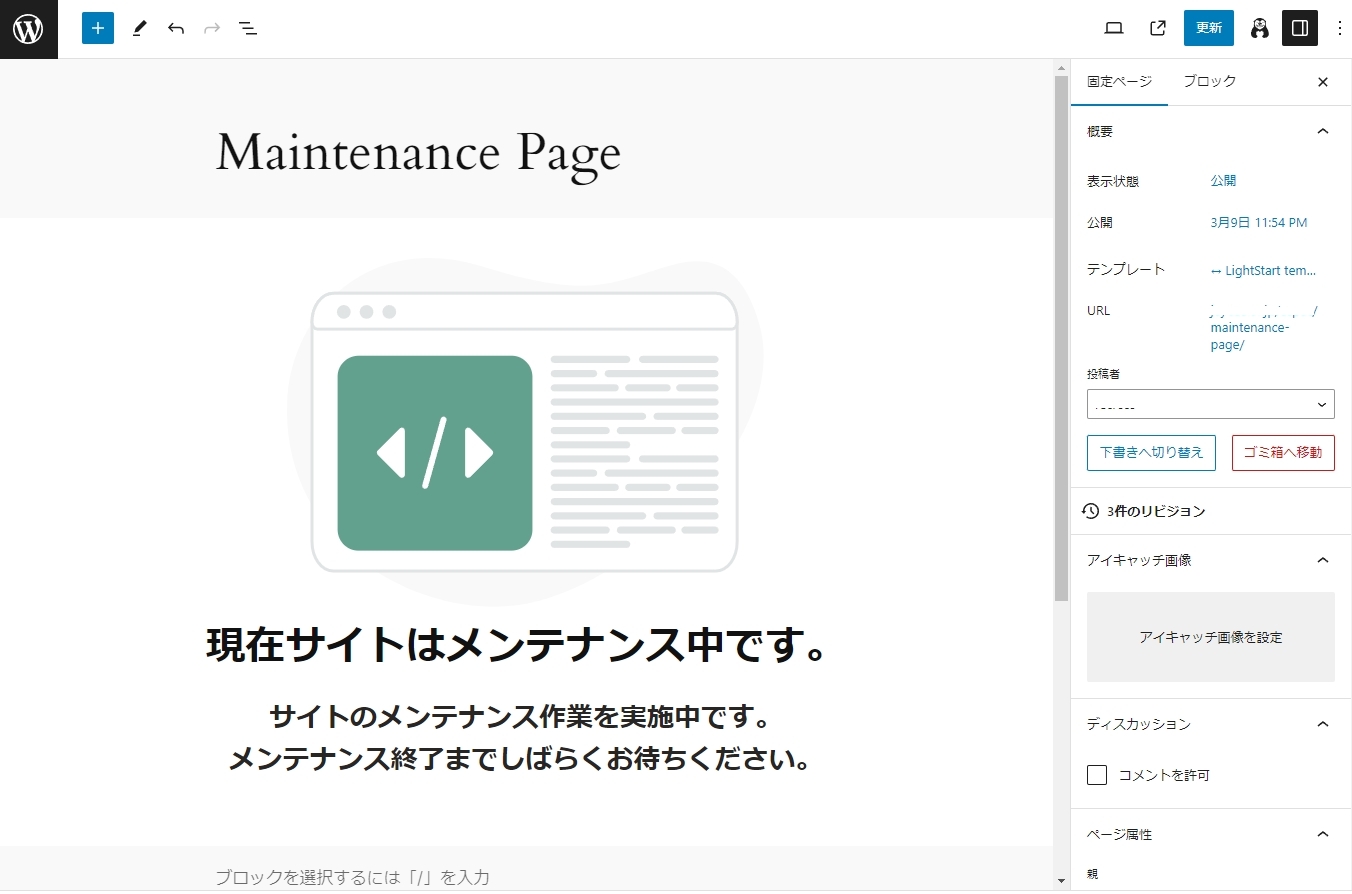Click the desktop preview laptop icon
Viewport: 1352px width, 894px height.
click(1114, 28)
